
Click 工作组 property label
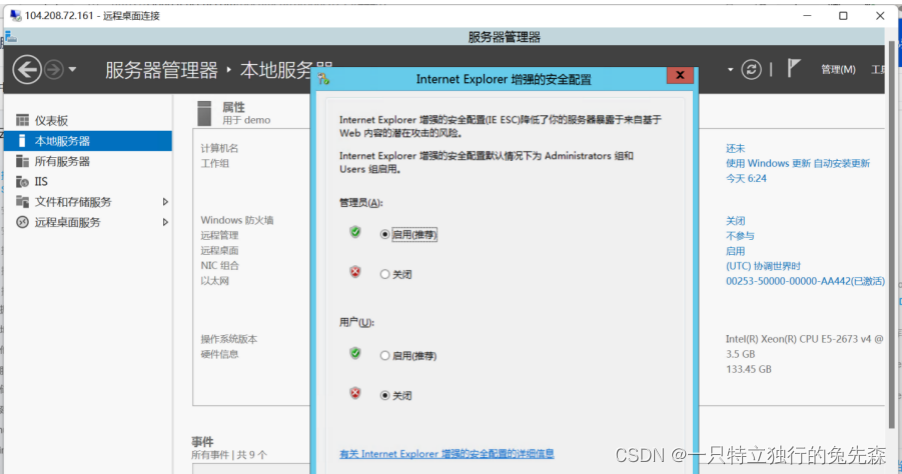(215, 163)
